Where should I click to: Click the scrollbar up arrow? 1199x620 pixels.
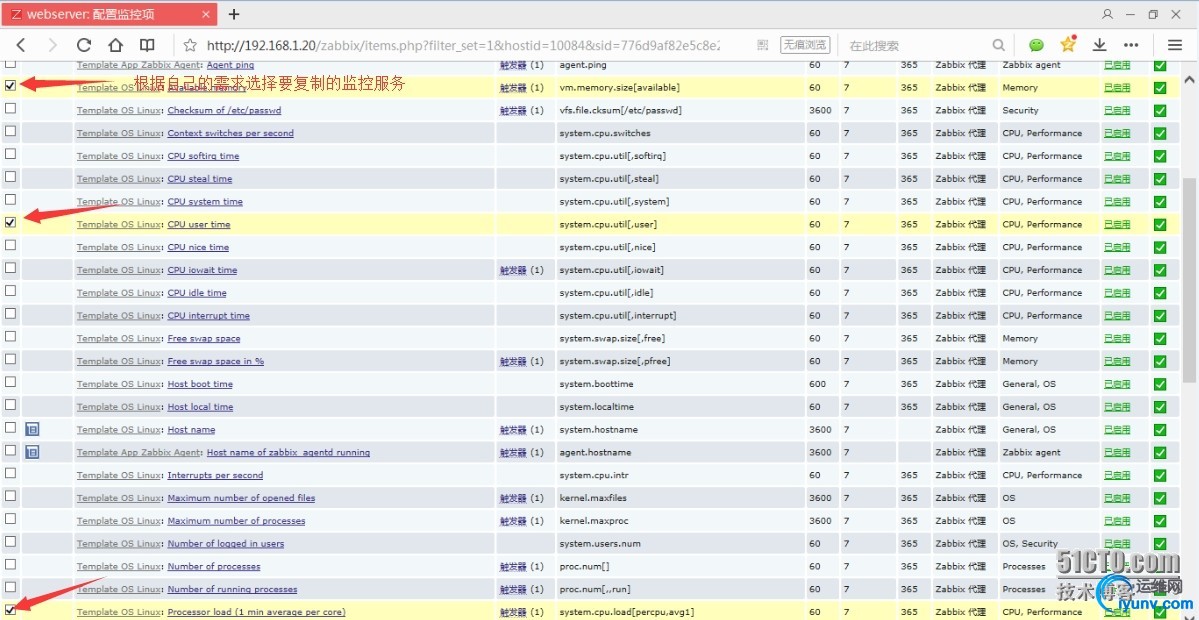[x=1189, y=79]
